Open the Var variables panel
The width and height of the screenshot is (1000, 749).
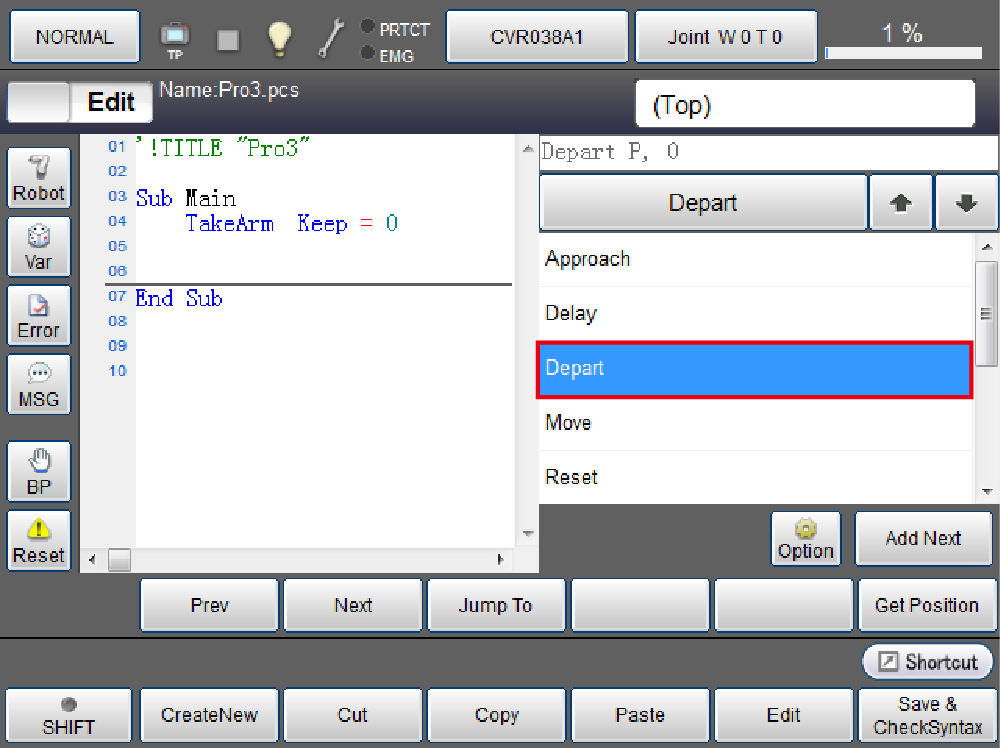39,247
